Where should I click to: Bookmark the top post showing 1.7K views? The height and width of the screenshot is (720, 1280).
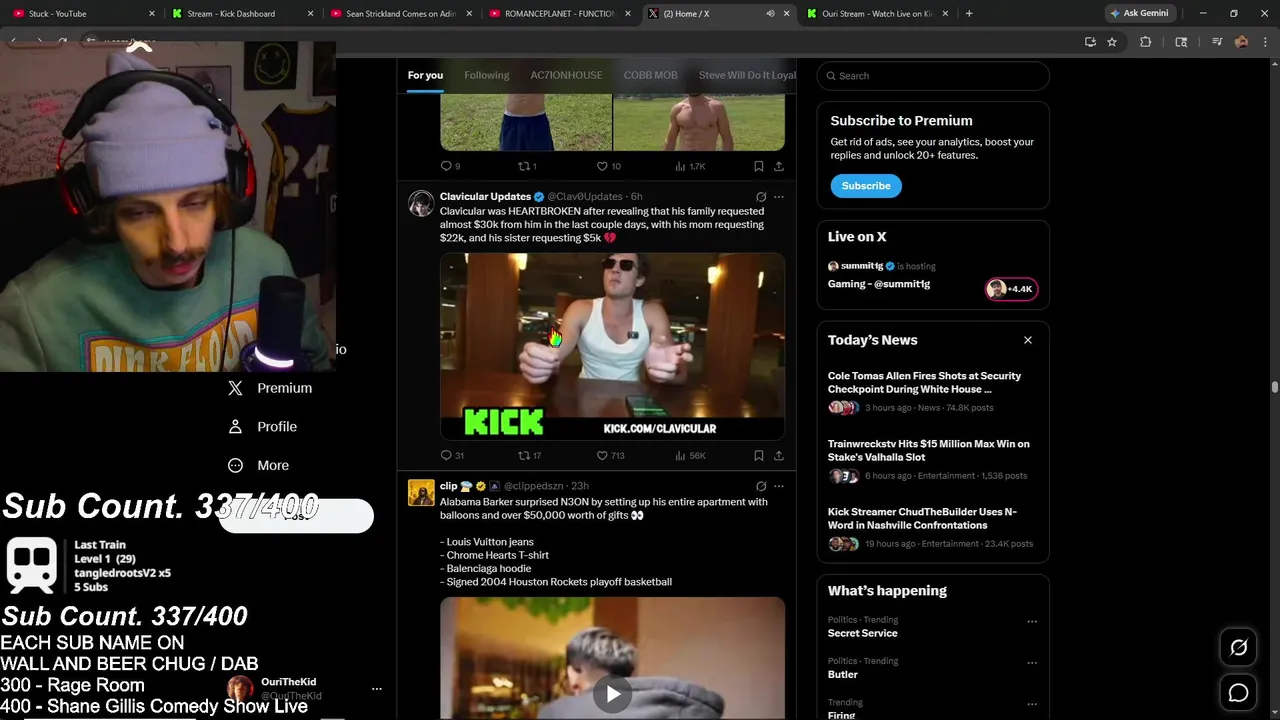point(759,166)
